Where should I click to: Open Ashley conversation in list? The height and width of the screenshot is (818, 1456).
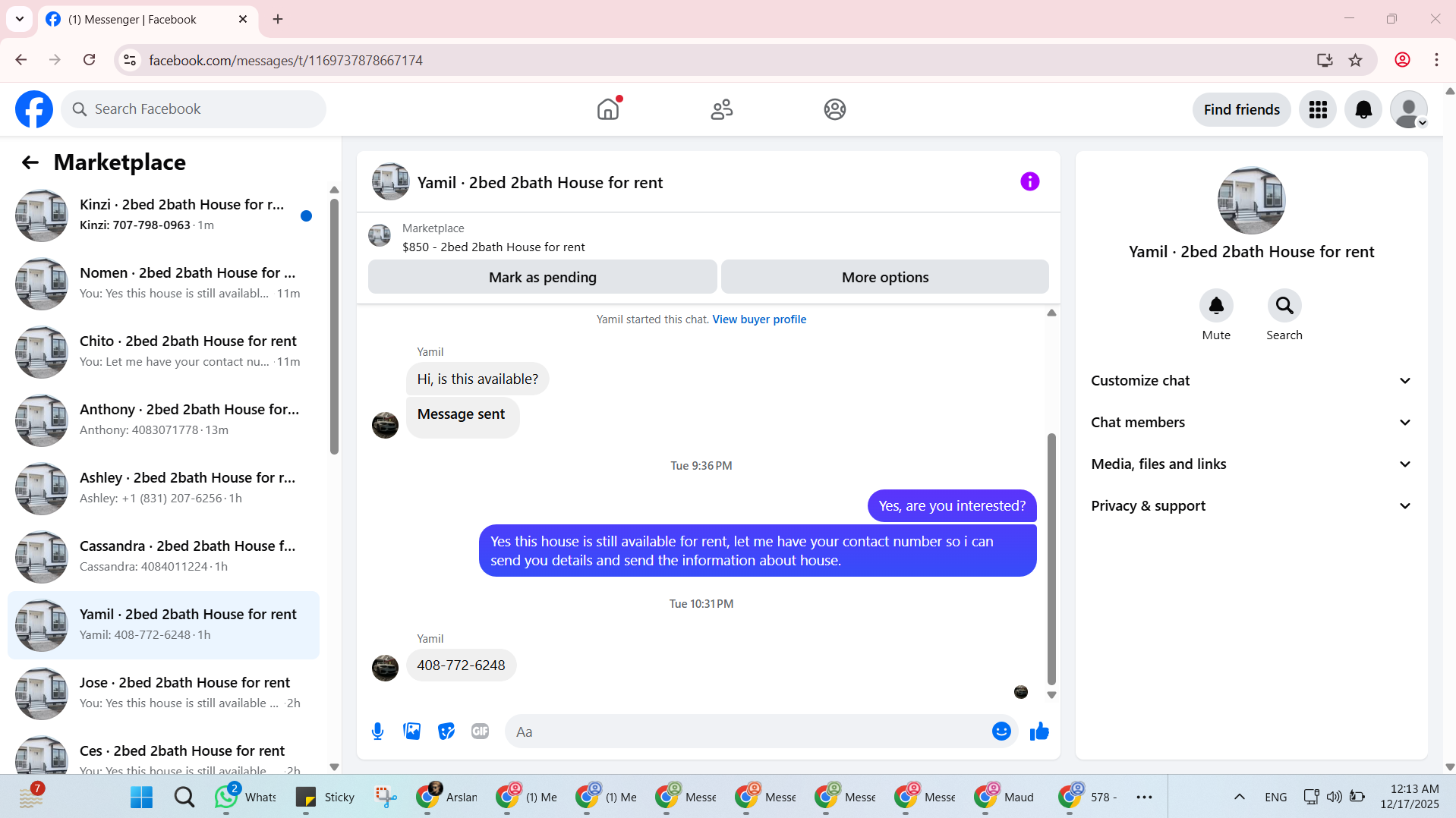[163, 489]
